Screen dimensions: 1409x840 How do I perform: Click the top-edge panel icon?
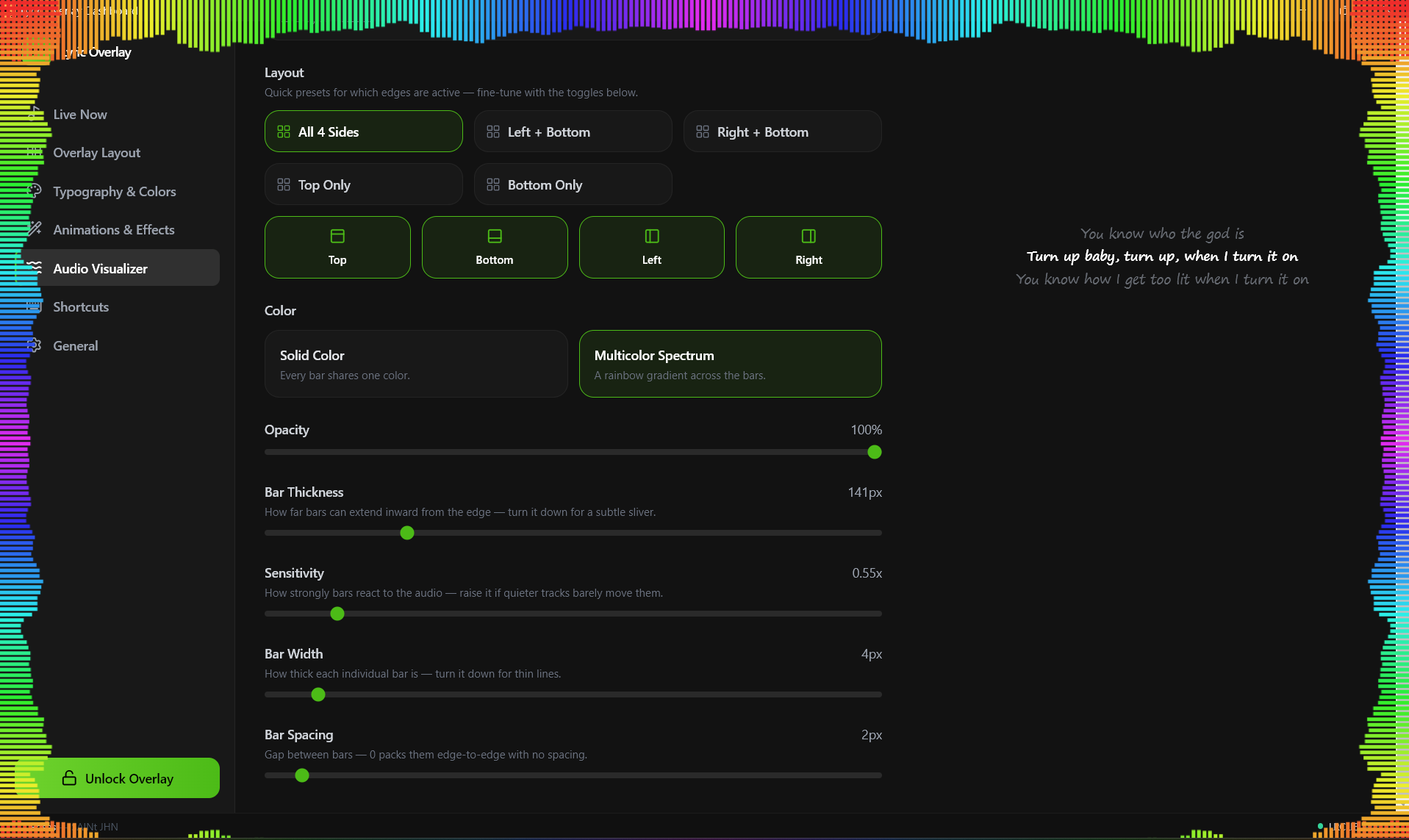(x=337, y=236)
